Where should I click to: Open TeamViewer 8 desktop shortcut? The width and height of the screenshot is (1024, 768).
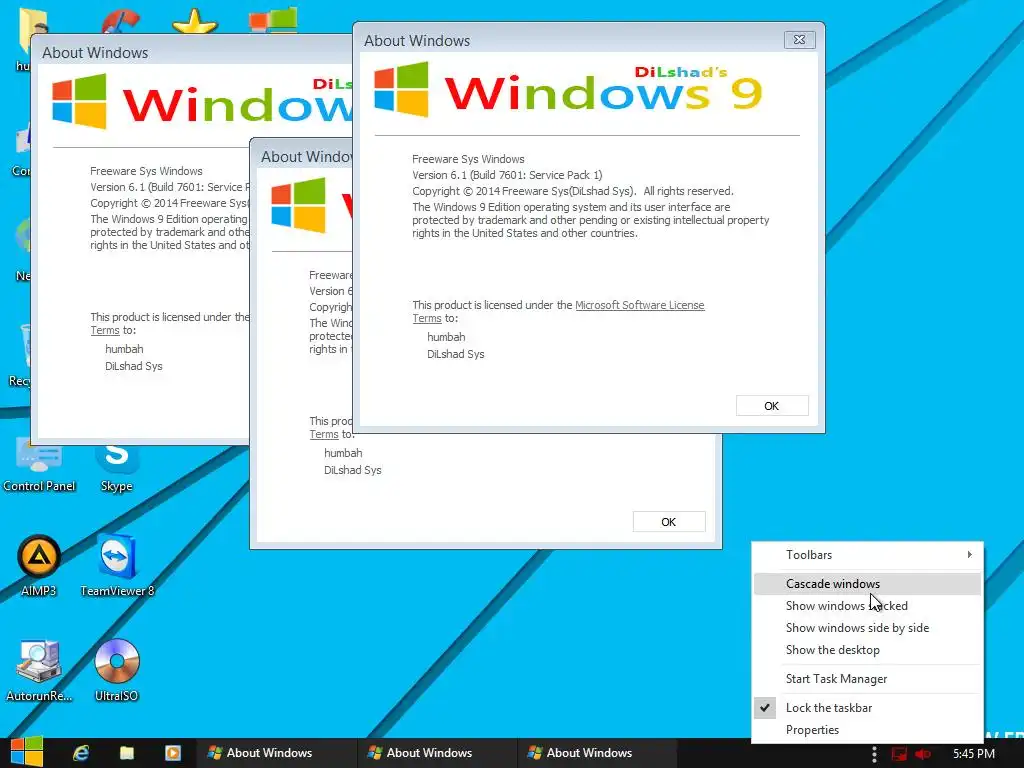pyautogui.click(x=117, y=566)
